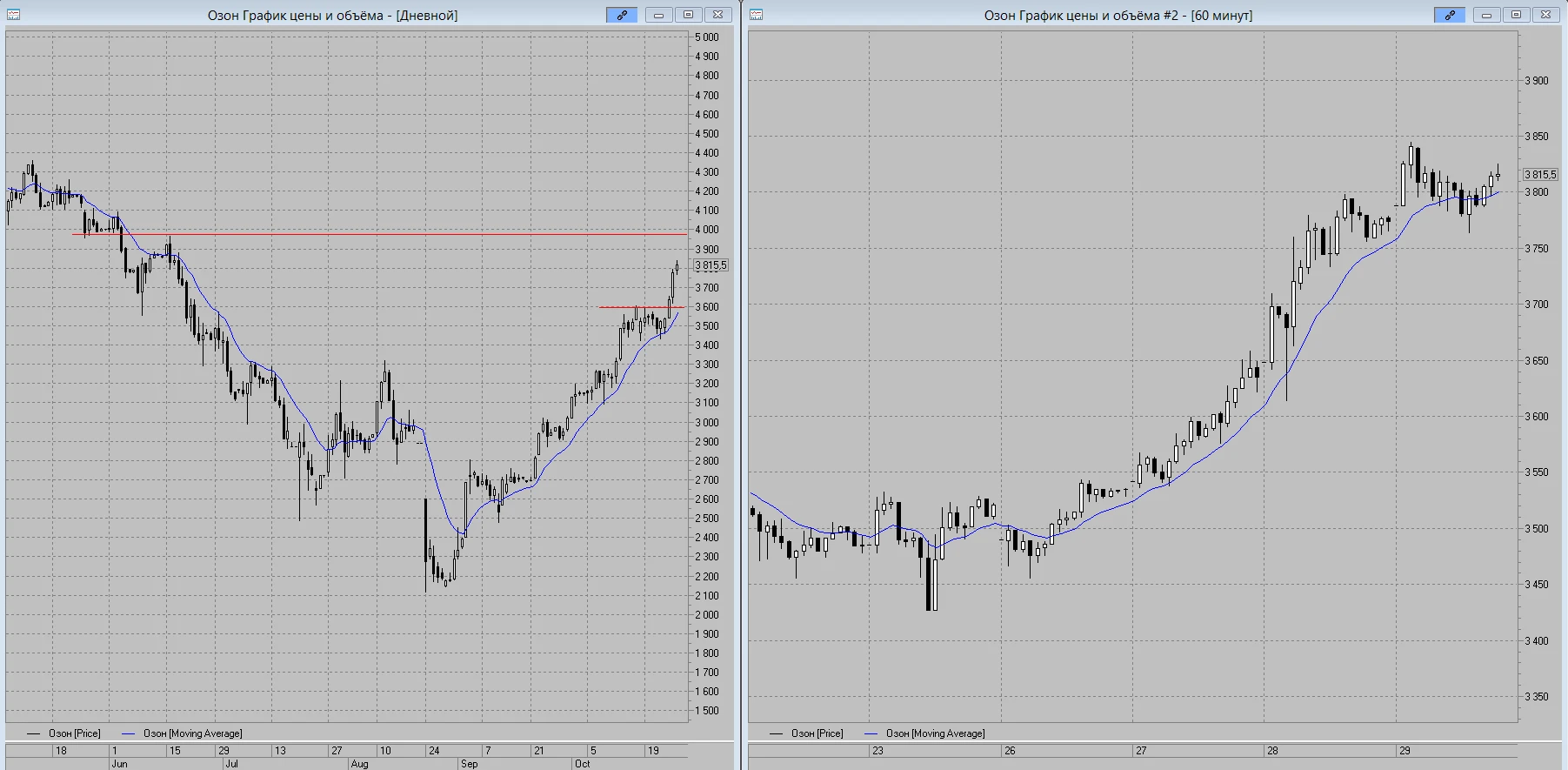Click the 1 500 price axis label on the daily chart
The width and height of the screenshot is (1568, 770).
point(707,711)
